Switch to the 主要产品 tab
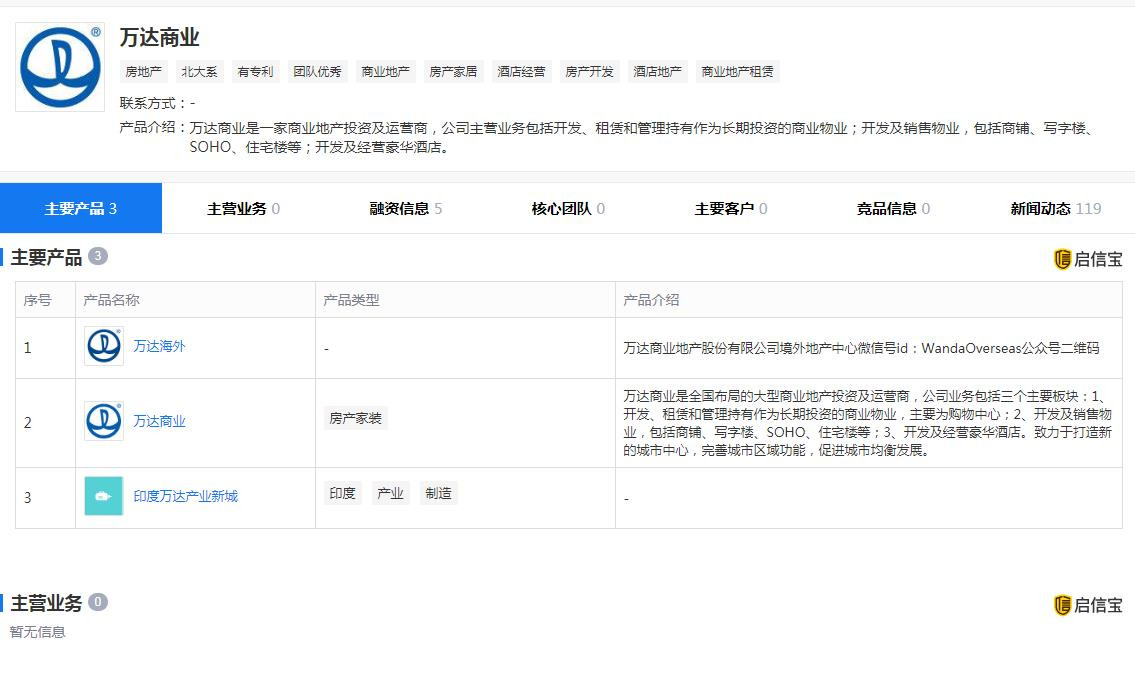 [81, 208]
